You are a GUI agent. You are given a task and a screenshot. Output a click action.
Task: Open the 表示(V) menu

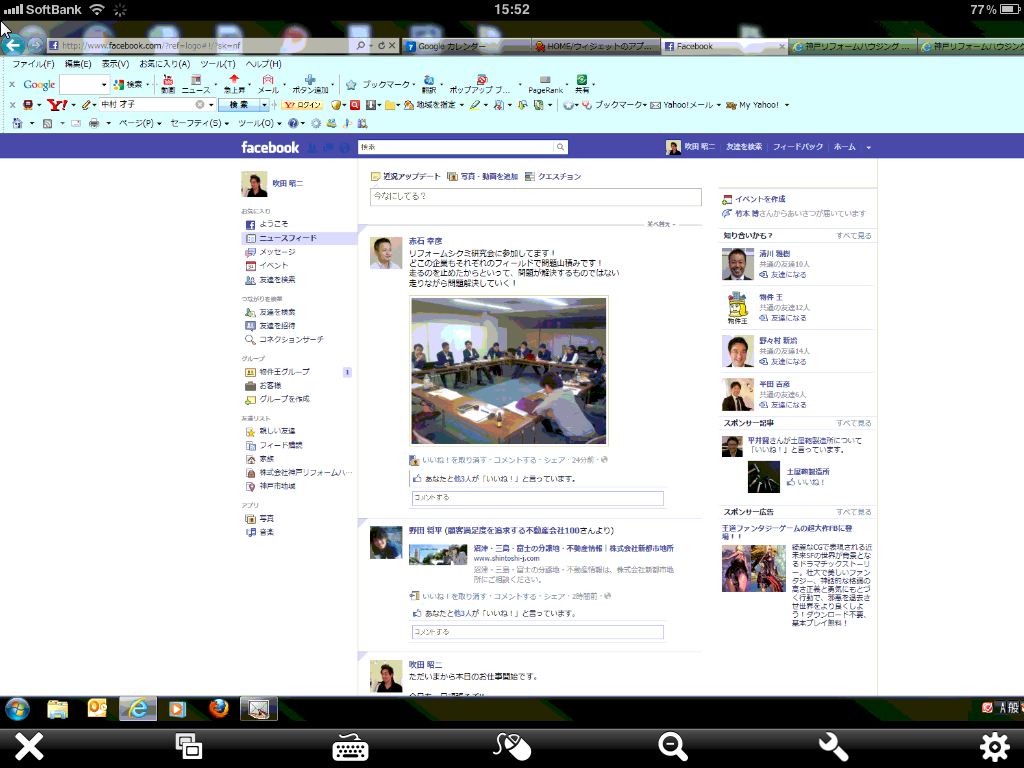coord(115,64)
